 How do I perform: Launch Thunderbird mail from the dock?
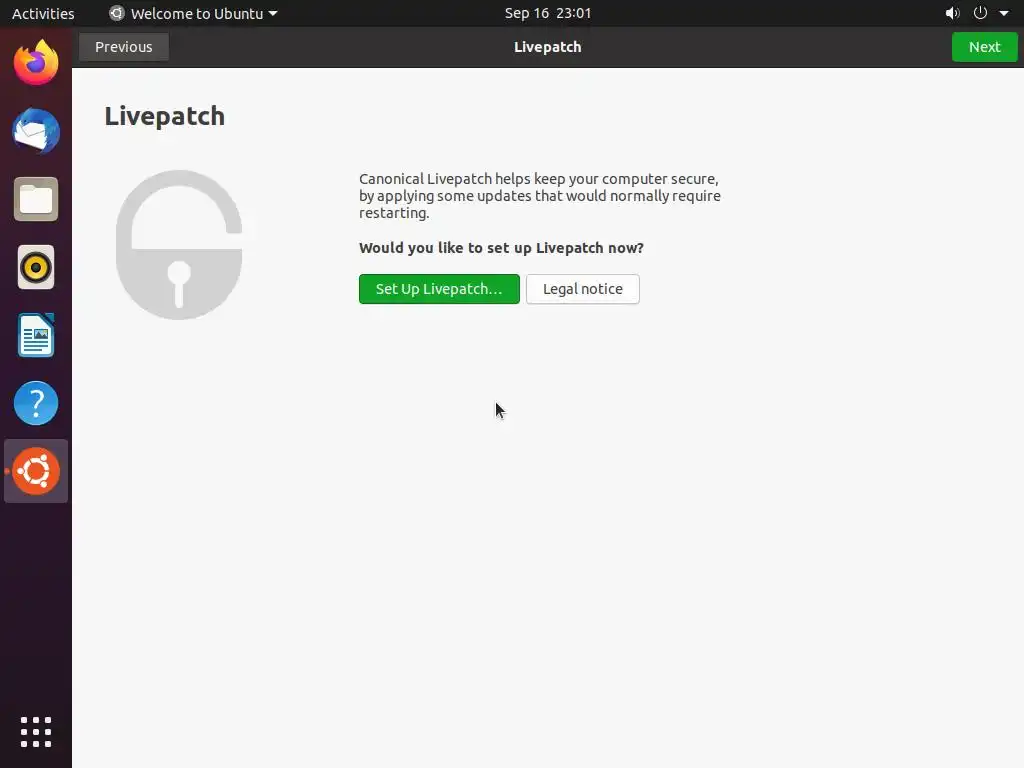(x=36, y=131)
